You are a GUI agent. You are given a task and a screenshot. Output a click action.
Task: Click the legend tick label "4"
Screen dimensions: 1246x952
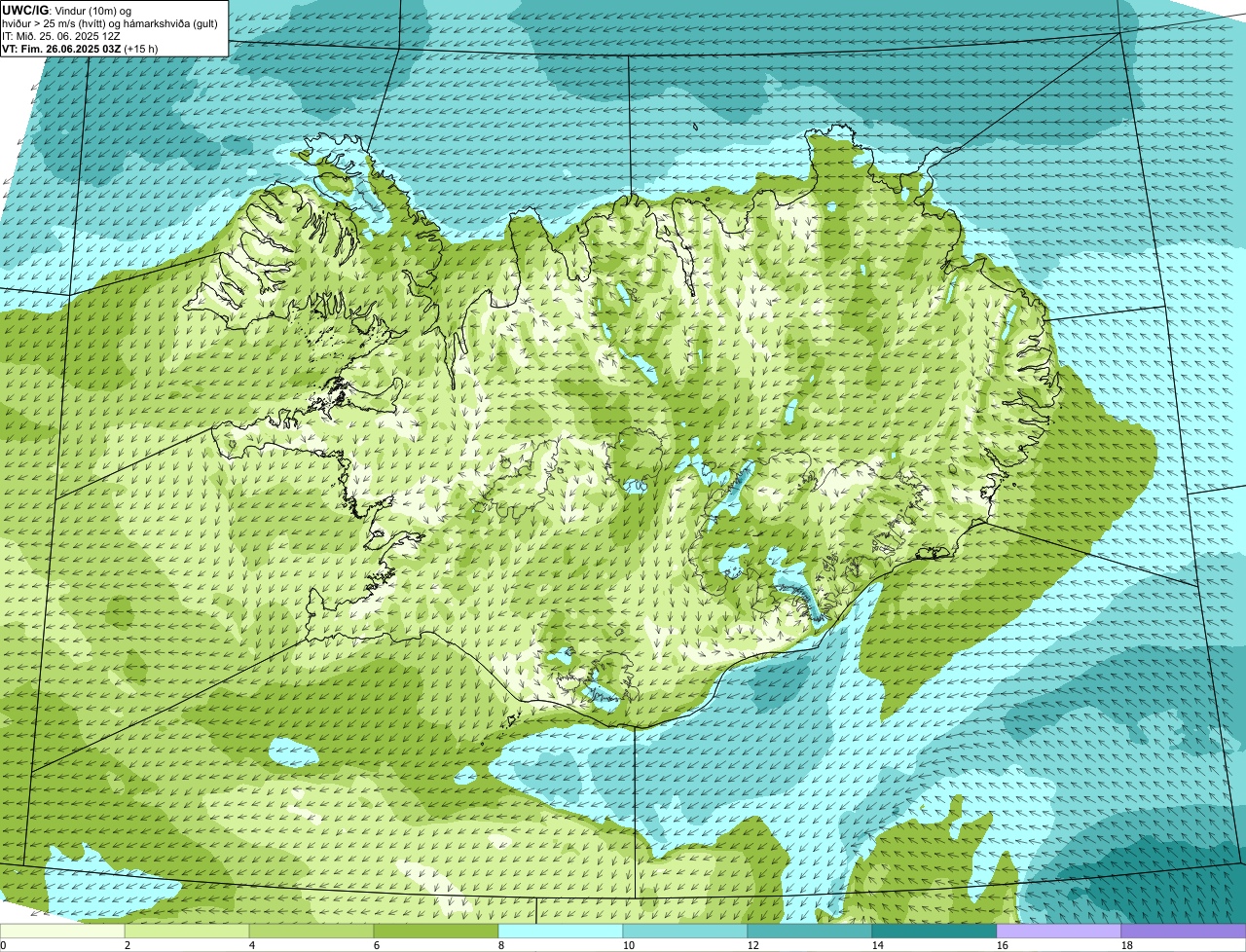click(x=252, y=945)
